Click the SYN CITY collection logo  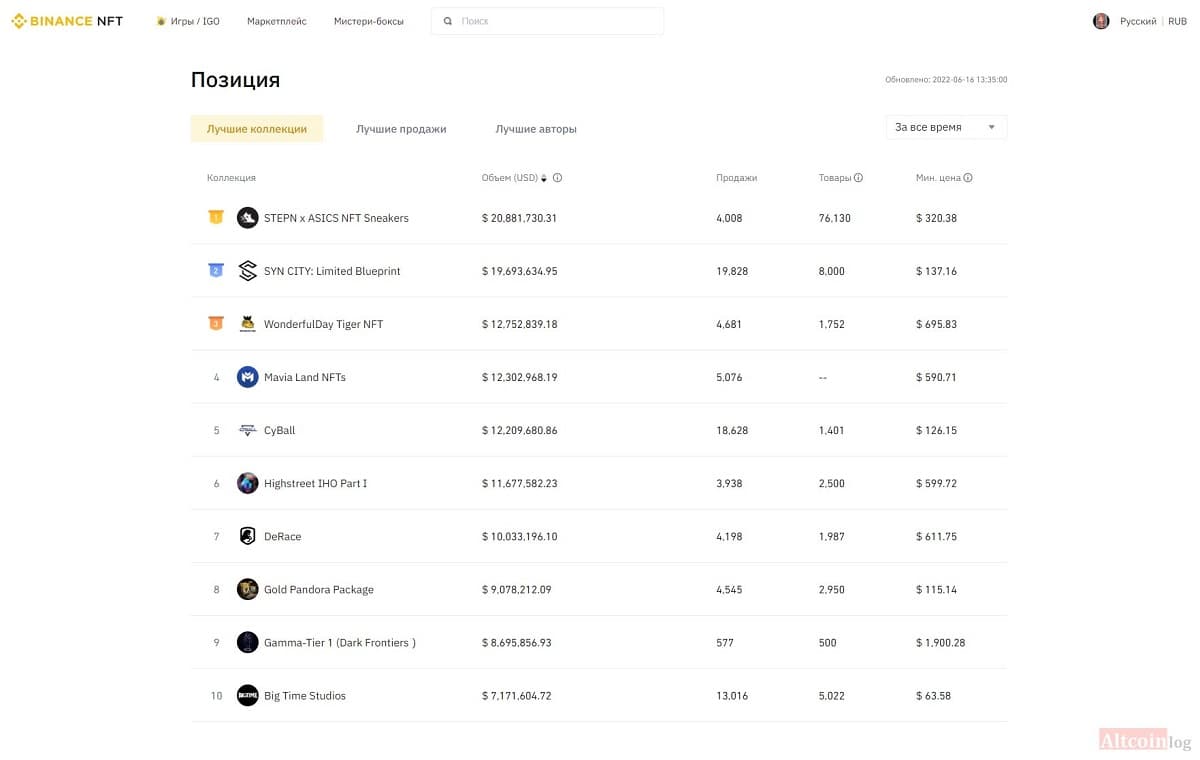click(247, 271)
